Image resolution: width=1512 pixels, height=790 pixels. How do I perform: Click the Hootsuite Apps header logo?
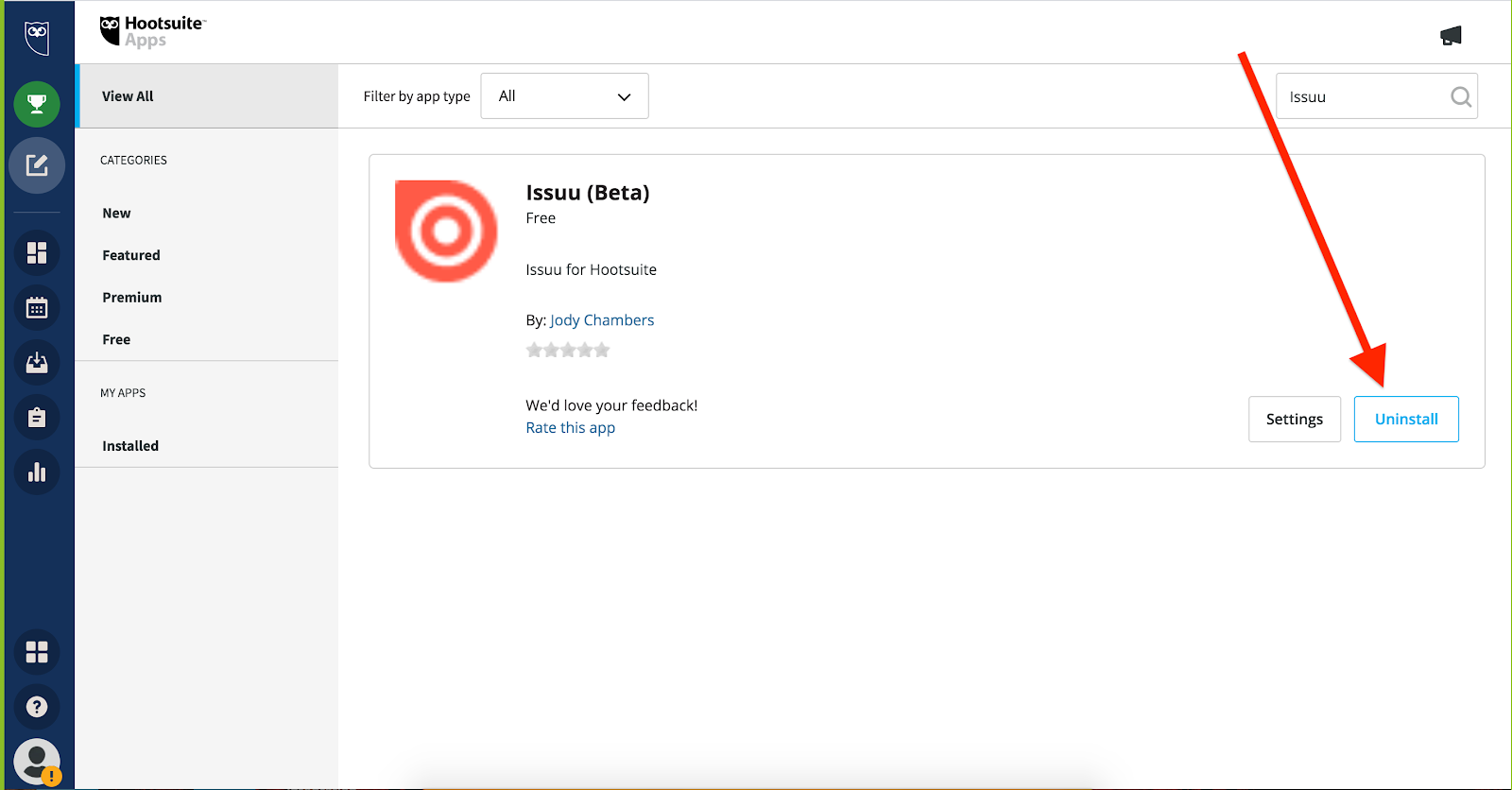pos(152,31)
